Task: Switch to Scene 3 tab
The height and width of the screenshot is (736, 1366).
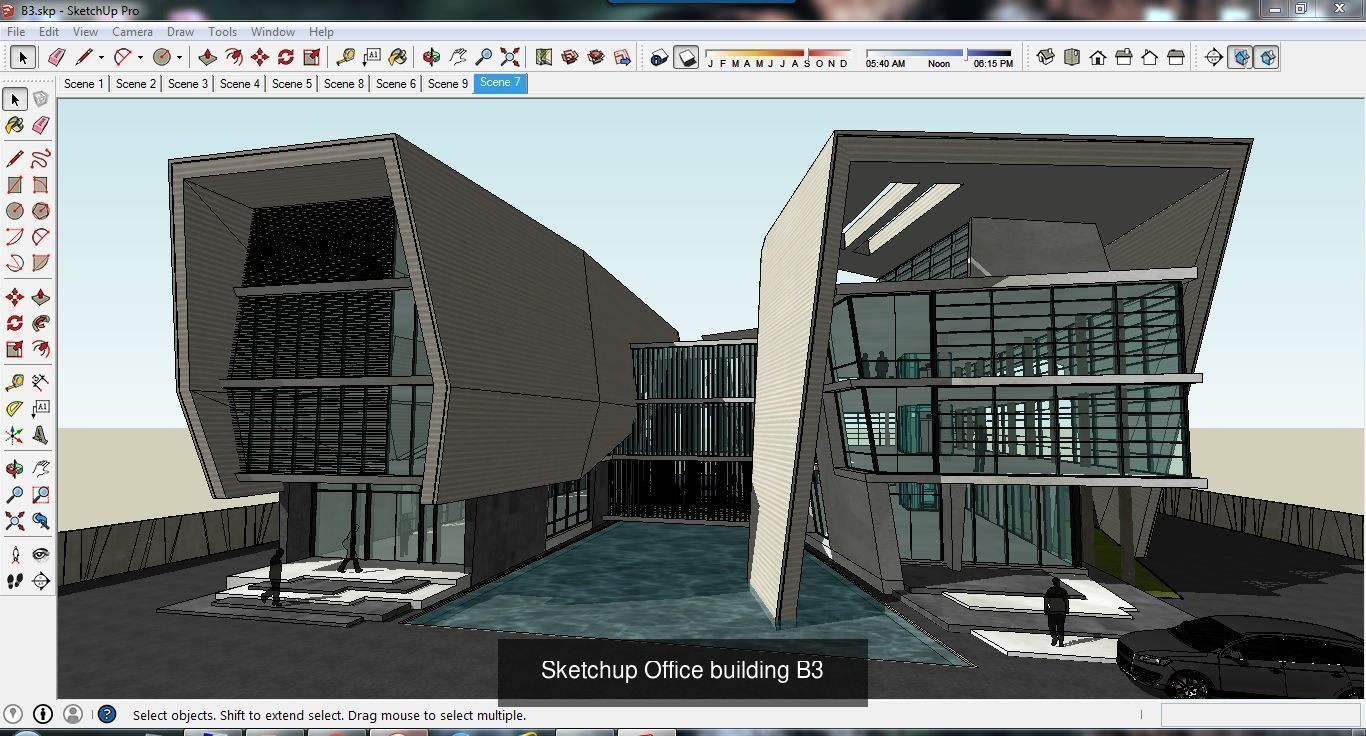Action: pos(187,84)
